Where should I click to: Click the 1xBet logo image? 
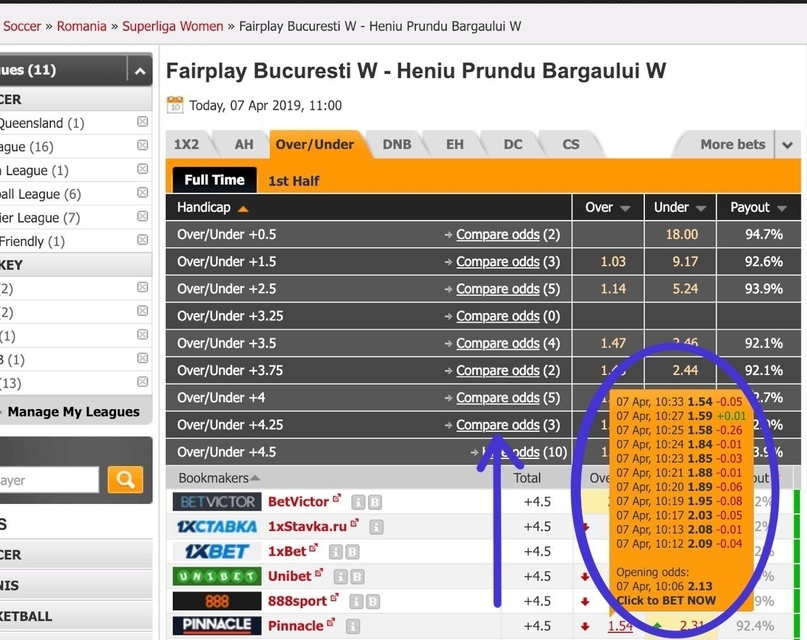(x=216, y=551)
